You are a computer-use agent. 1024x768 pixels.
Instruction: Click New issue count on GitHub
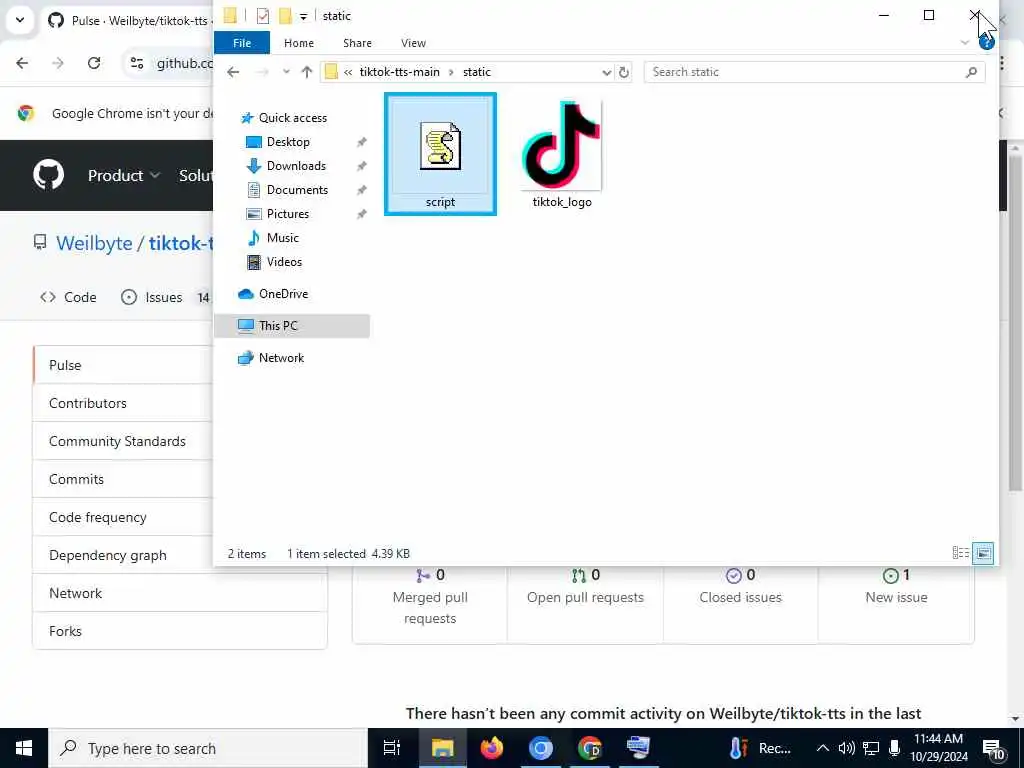tap(896, 586)
